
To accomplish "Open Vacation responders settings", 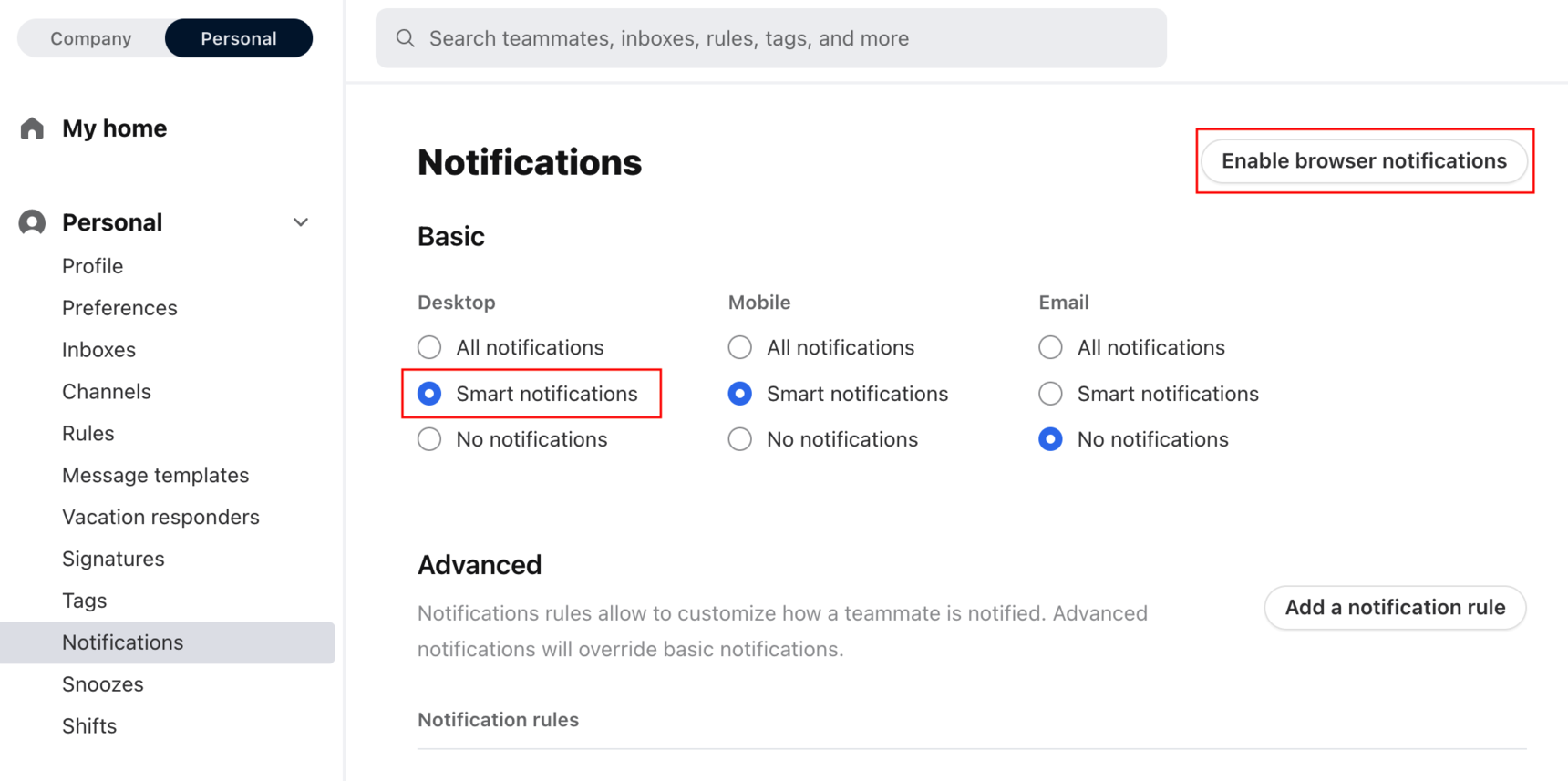I will point(160,517).
